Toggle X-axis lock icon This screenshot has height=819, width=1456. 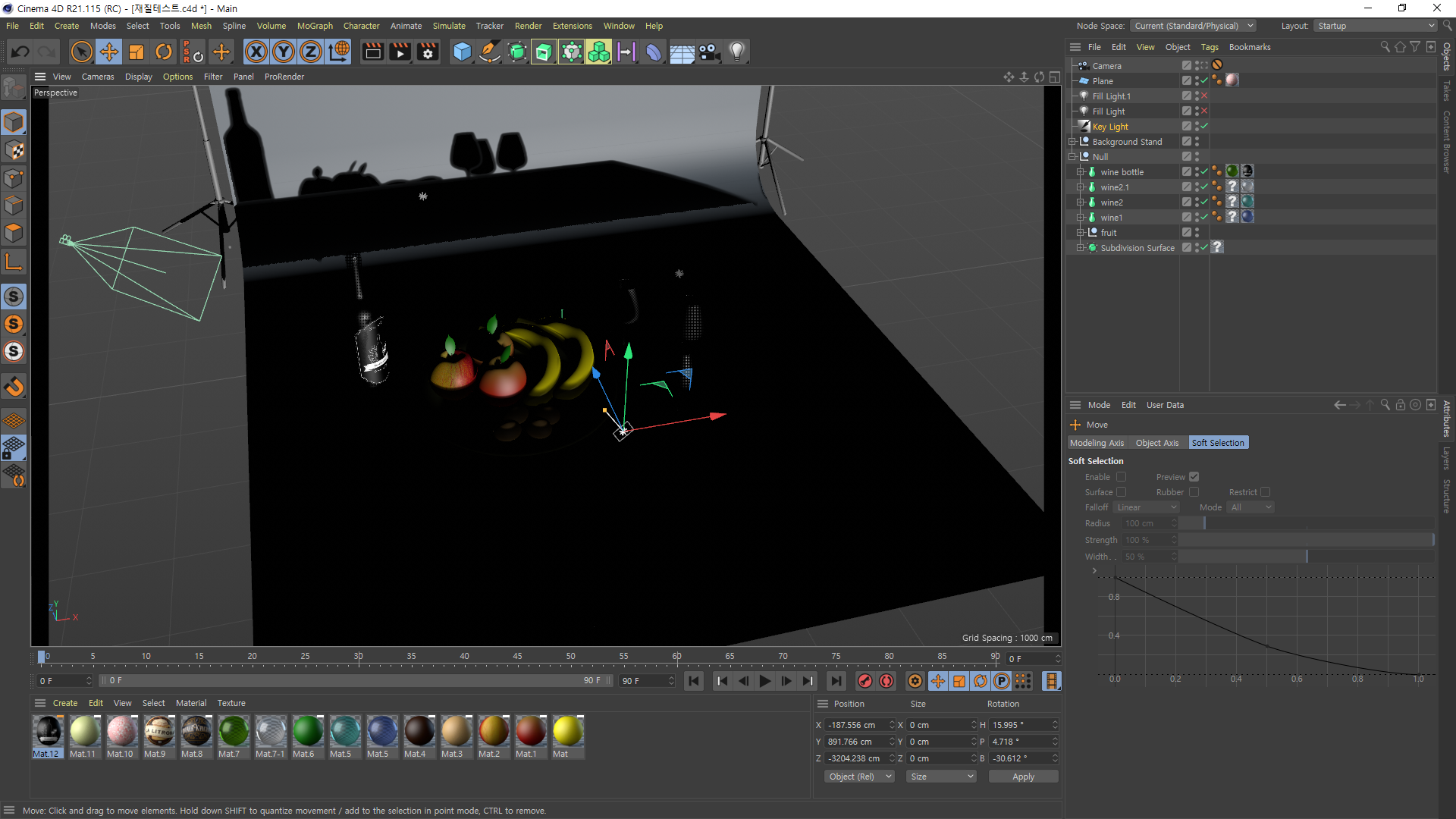tap(256, 52)
